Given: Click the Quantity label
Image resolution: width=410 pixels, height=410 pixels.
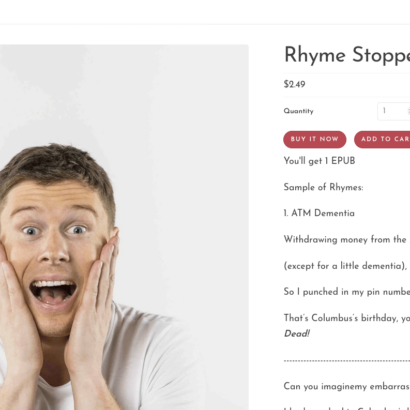Looking at the screenshot, I should pyautogui.click(x=298, y=111).
